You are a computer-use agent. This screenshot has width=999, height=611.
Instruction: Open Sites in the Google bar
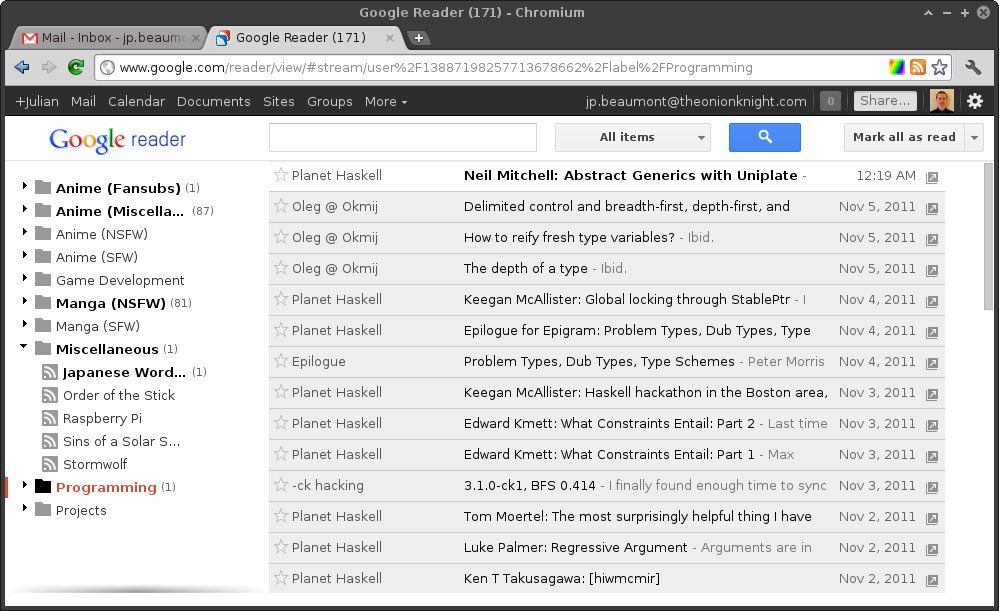pos(278,101)
